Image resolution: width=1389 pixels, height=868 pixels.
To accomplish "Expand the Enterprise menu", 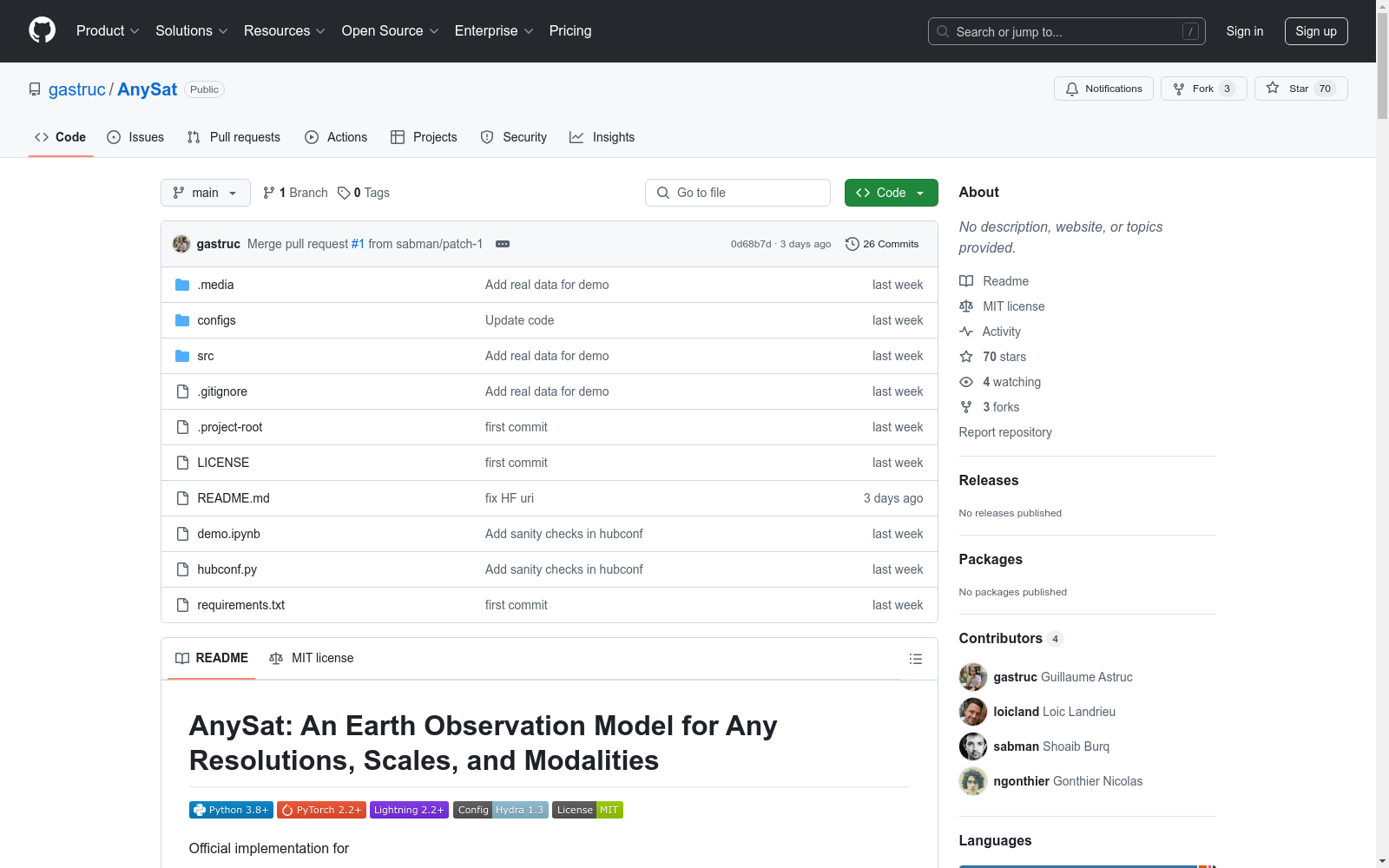I will [x=494, y=31].
